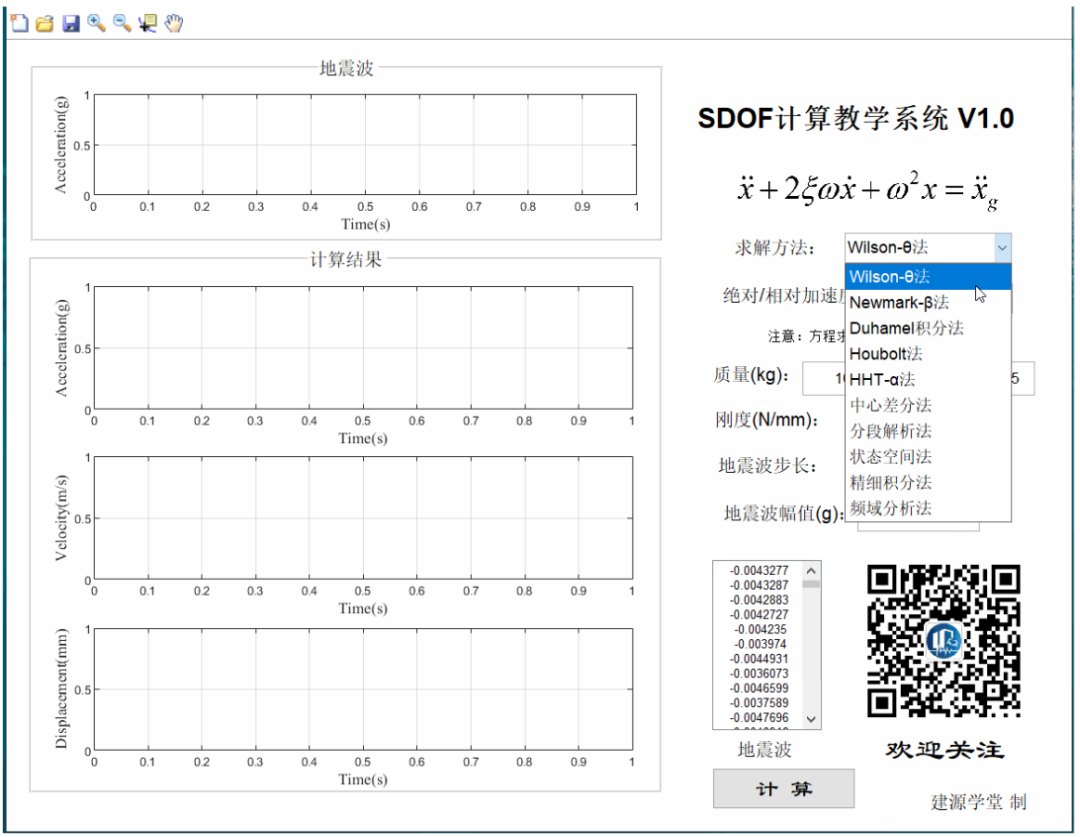Select the Data Cursor tool

147,23
